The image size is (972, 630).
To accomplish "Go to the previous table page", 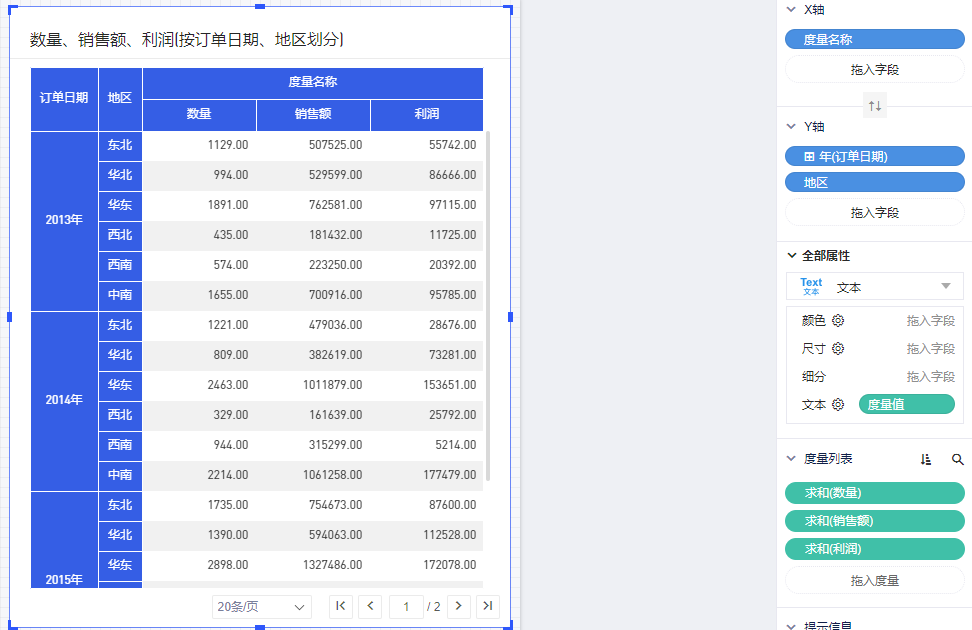I will tap(370, 606).
